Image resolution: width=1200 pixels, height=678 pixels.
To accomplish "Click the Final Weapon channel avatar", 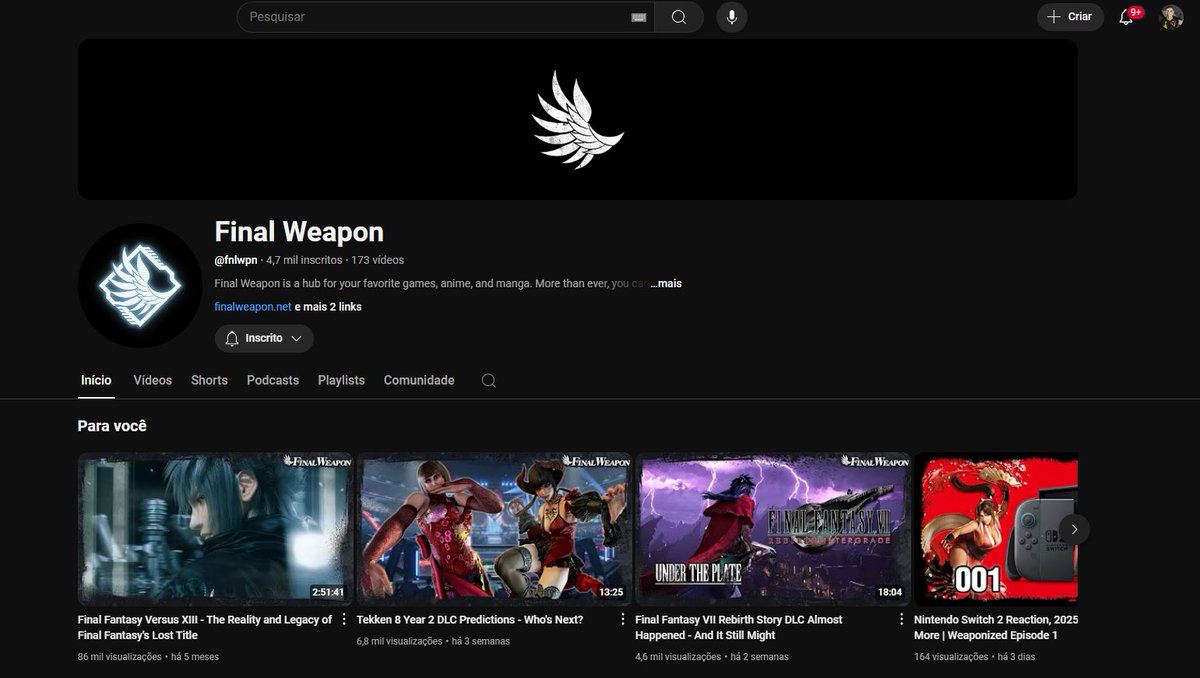I will (140, 286).
